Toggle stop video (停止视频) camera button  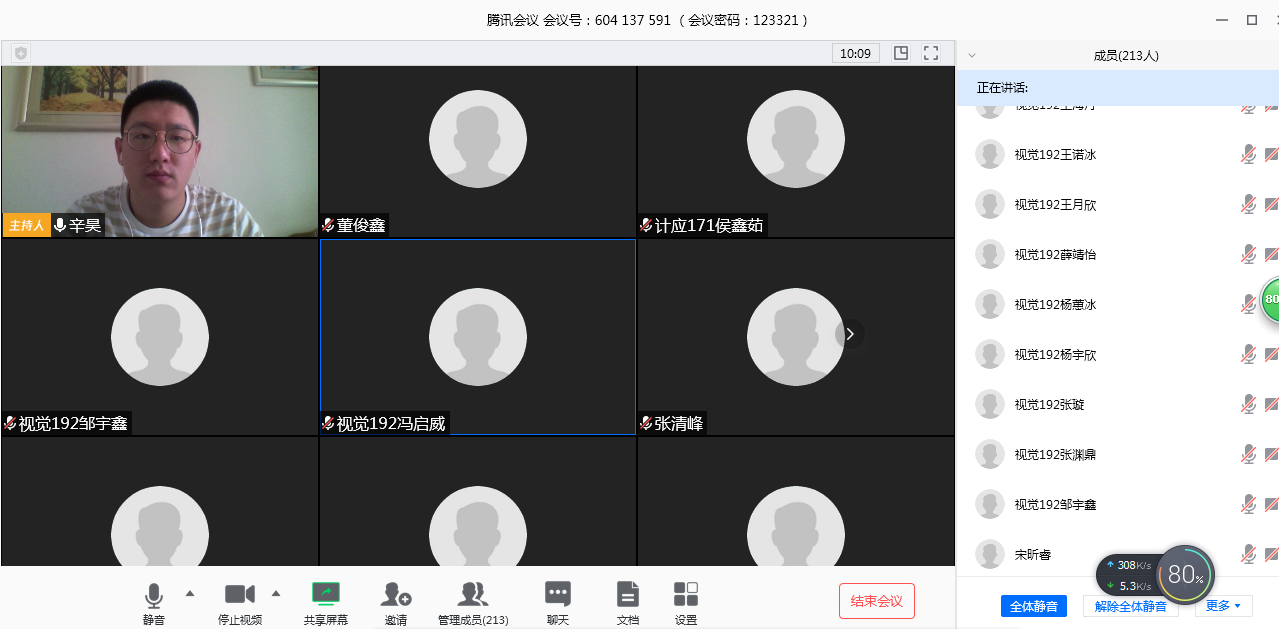point(240,595)
